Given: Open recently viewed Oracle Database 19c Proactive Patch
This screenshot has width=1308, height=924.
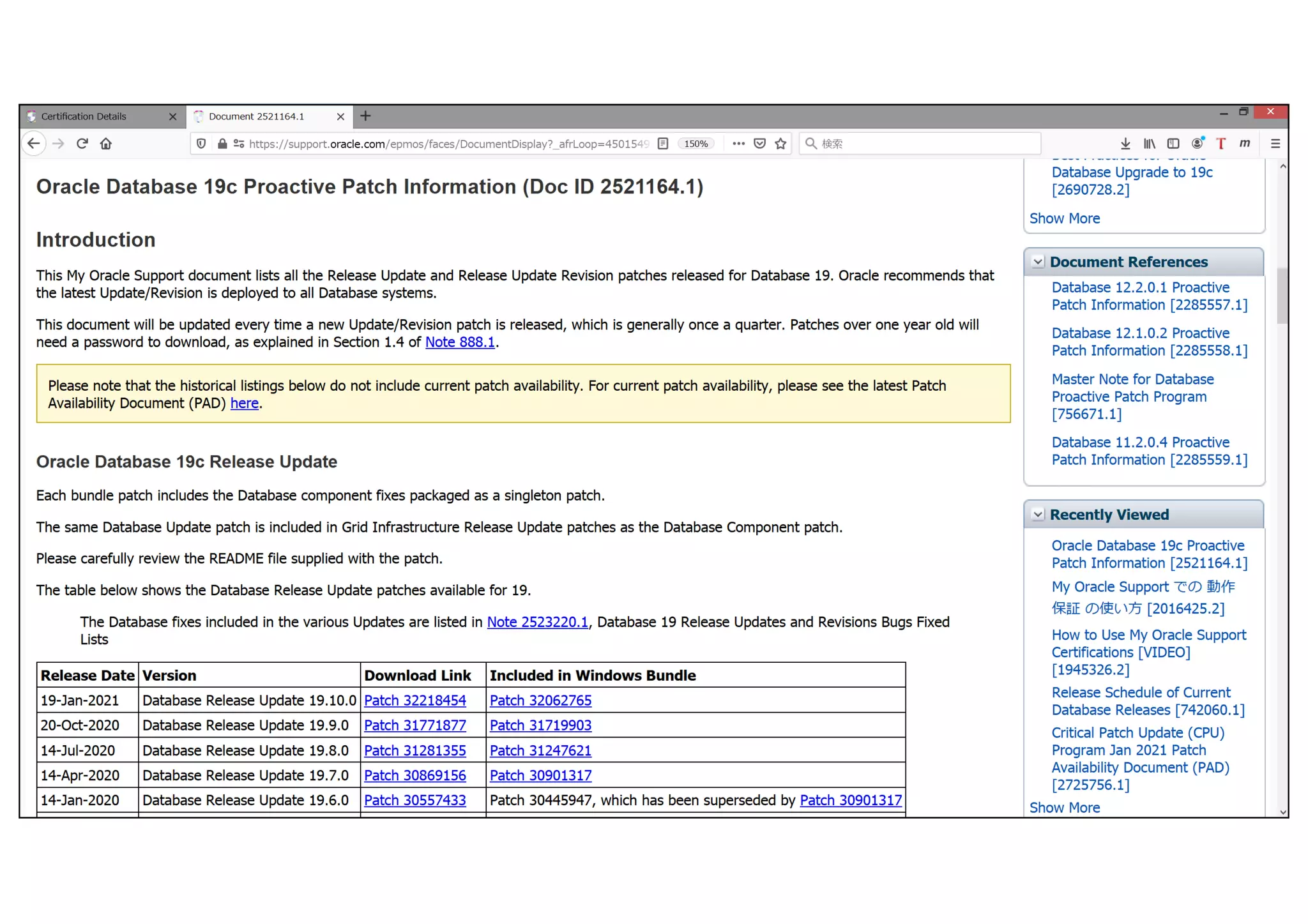Looking at the screenshot, I should [1149, 554].
